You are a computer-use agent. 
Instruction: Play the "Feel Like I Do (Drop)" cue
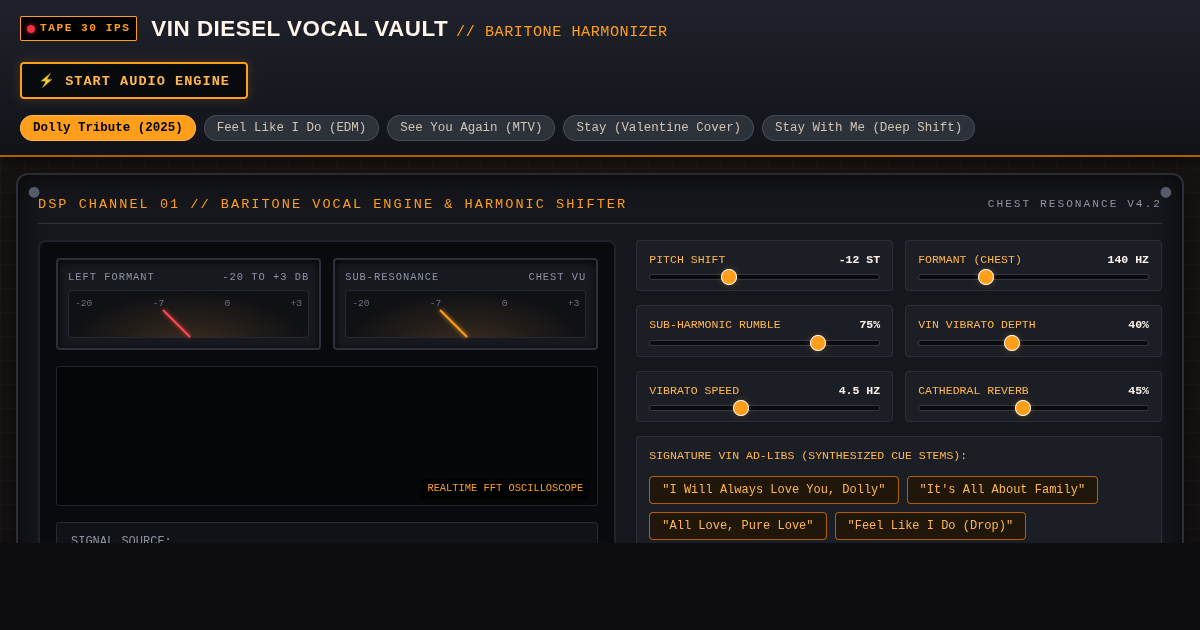click(x=930, y=526)
